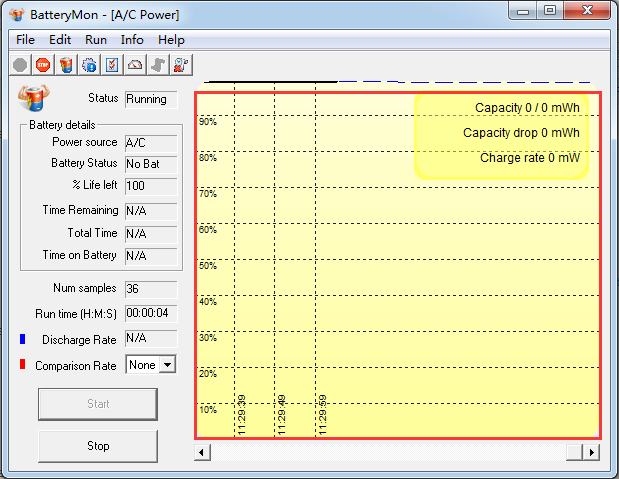Click the 90% axis label
The height and width of the screenshot is (479, 619).
click(x=208, y=122)
